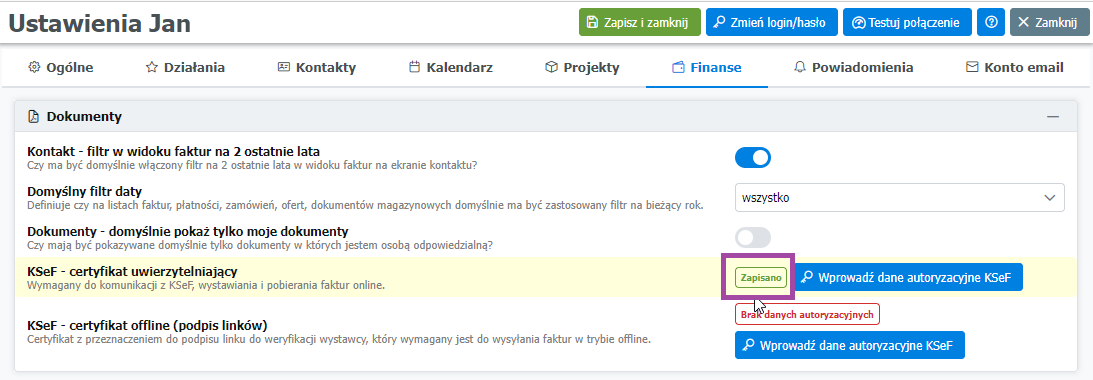Open the Projekty tab

click(x=582, y=68)
